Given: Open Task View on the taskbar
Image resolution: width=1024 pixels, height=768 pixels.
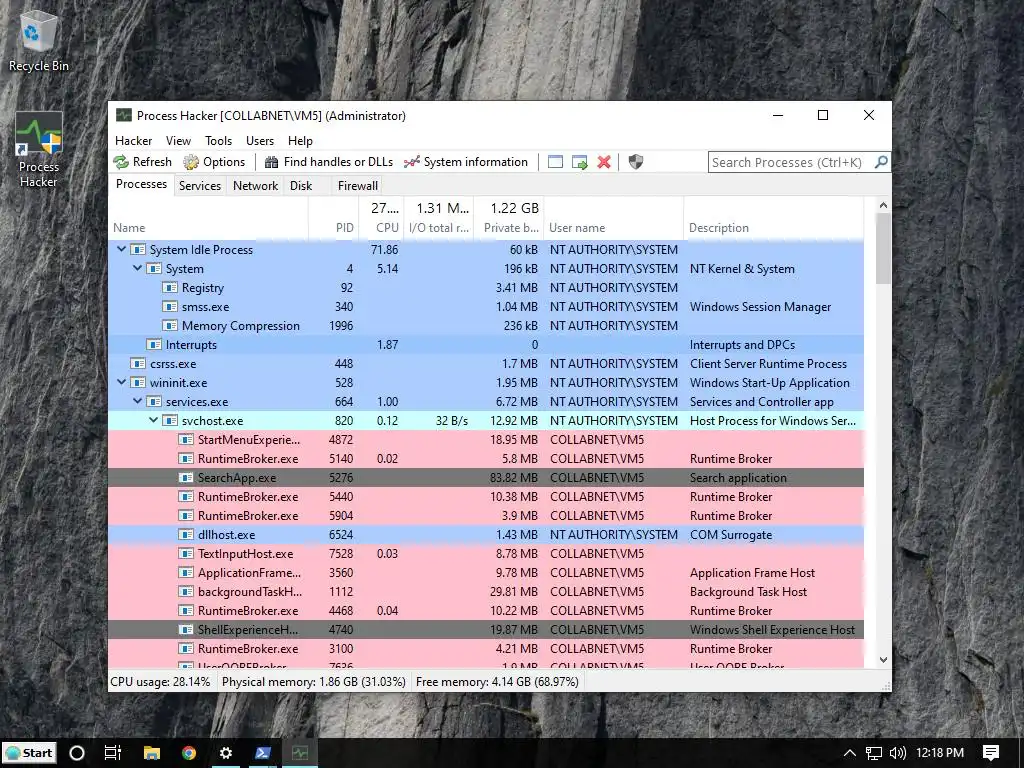Looking at the screenshot, I should [113, 753].
